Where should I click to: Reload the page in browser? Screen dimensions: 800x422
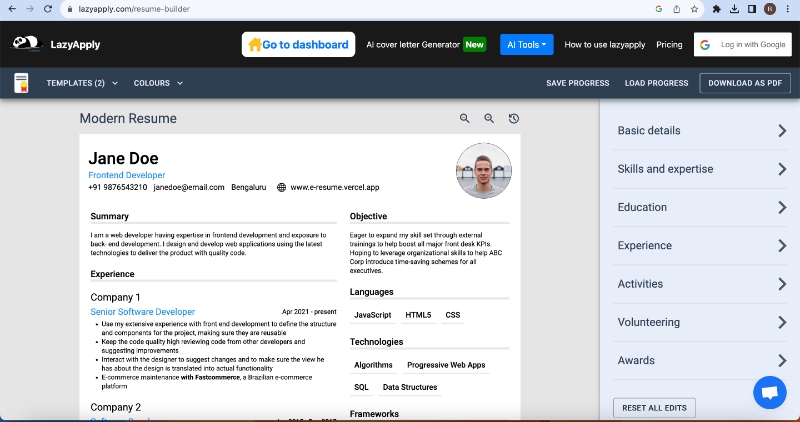[x=50, y=9]
